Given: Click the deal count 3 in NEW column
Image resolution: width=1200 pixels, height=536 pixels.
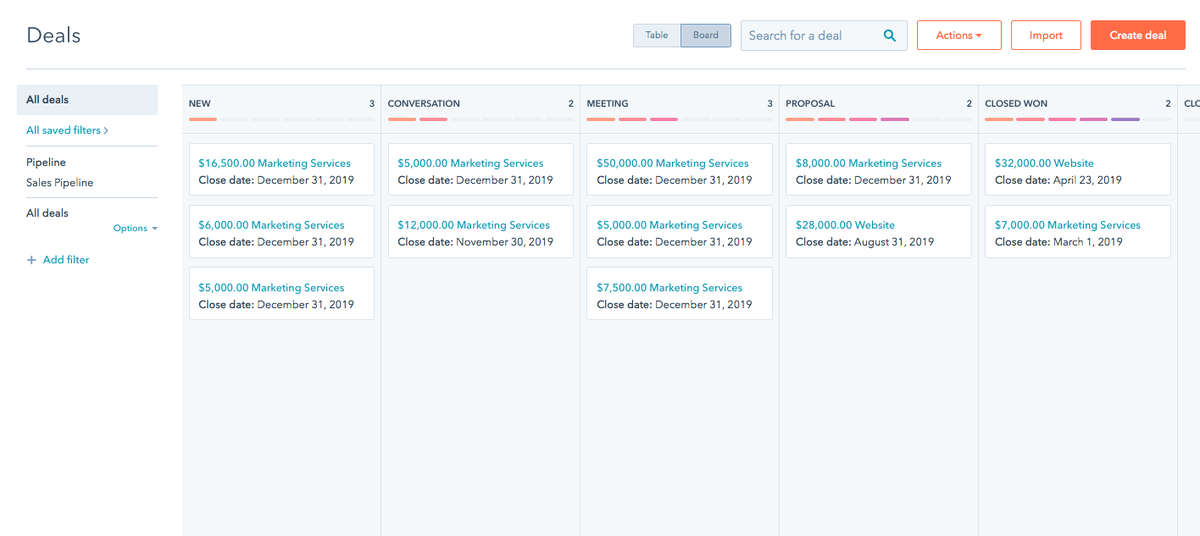Looking at the screenshot, I should coord(371,103).
